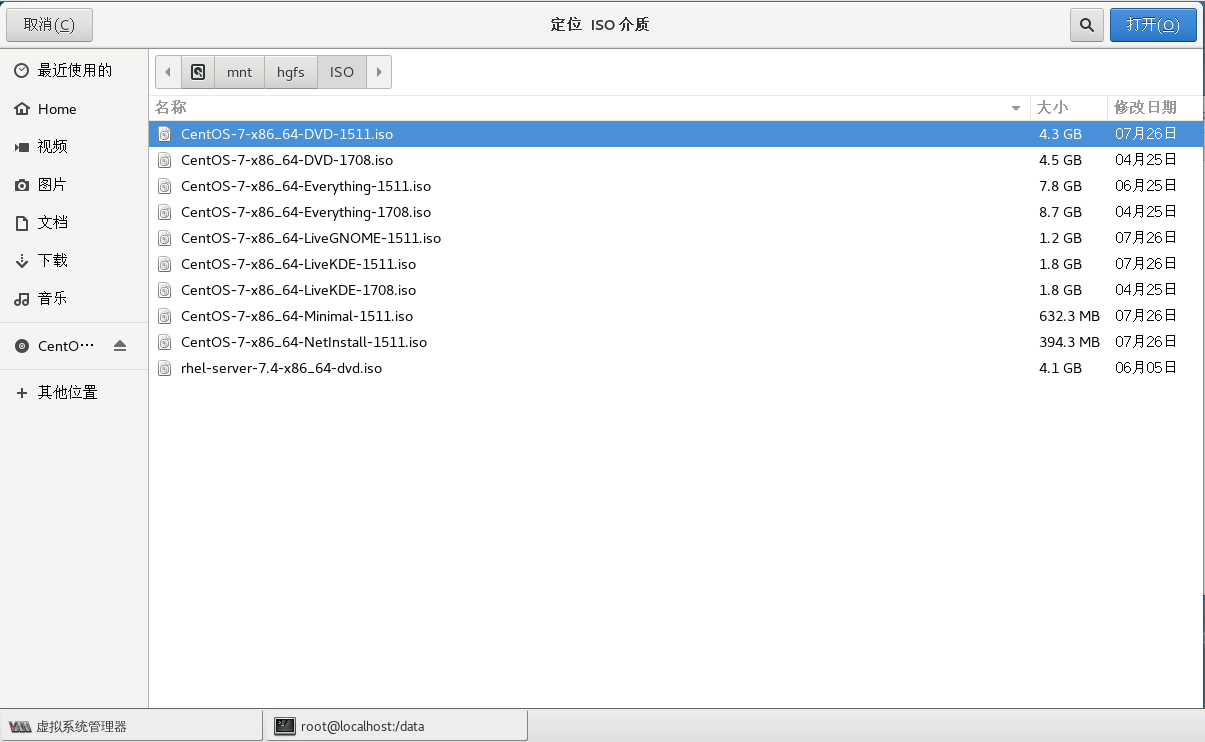Click the music note icon beside 音乐
The width and height of the screenshot is (1205, 742).
pos(21,299)
